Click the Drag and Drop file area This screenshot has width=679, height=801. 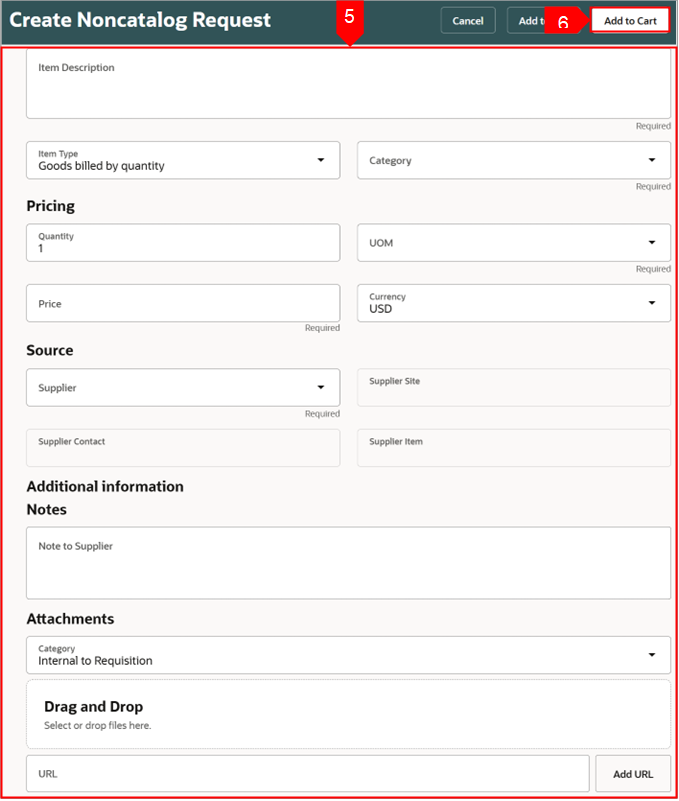point(348,714)
